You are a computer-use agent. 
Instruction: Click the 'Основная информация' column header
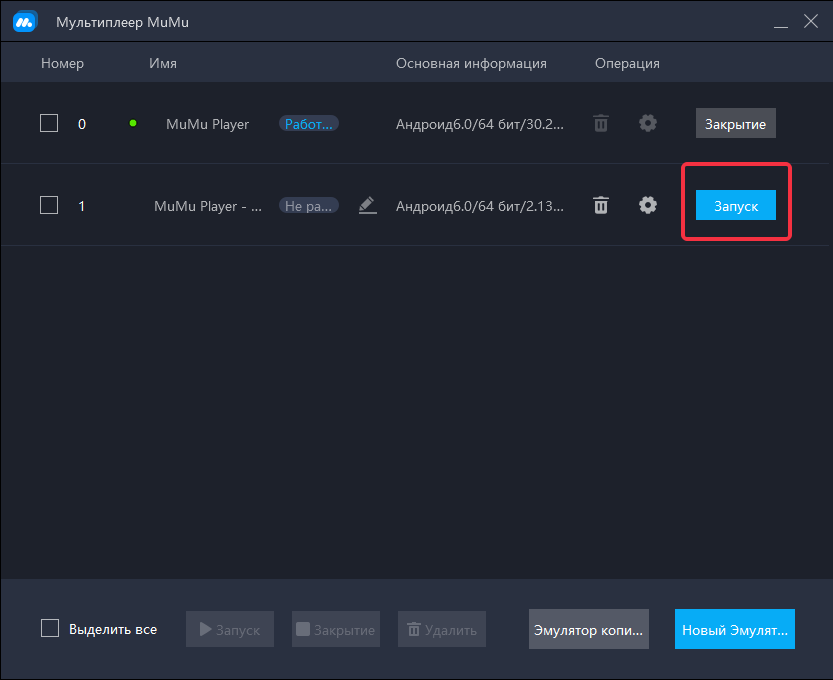coord(471,63)
